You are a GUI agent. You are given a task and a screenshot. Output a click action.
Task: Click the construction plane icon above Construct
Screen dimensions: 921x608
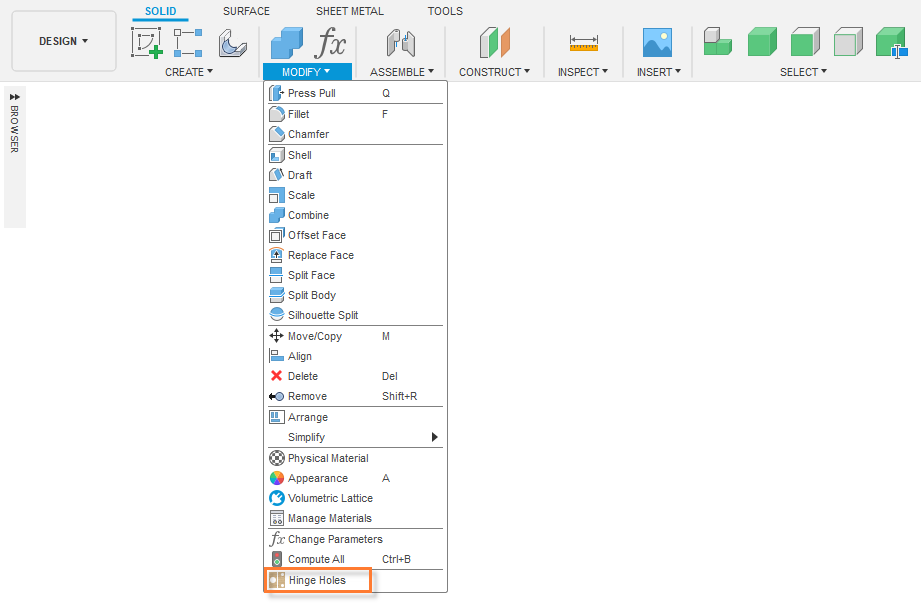coord(494,43)
